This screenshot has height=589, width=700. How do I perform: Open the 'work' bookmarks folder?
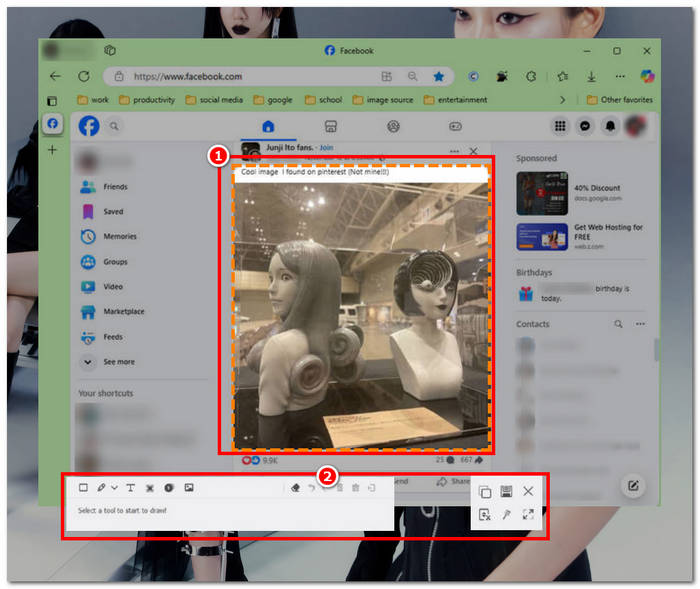point(93,100)
